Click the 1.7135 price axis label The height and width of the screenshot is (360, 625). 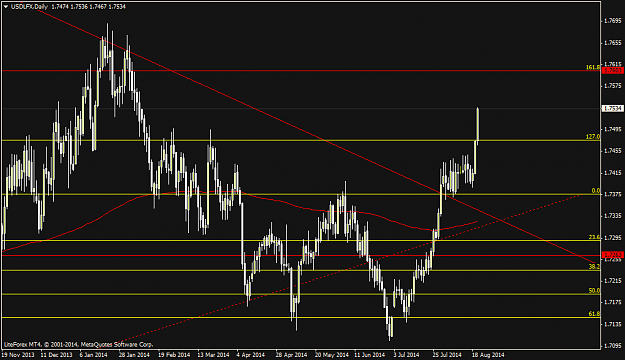[x=613, y=324]
